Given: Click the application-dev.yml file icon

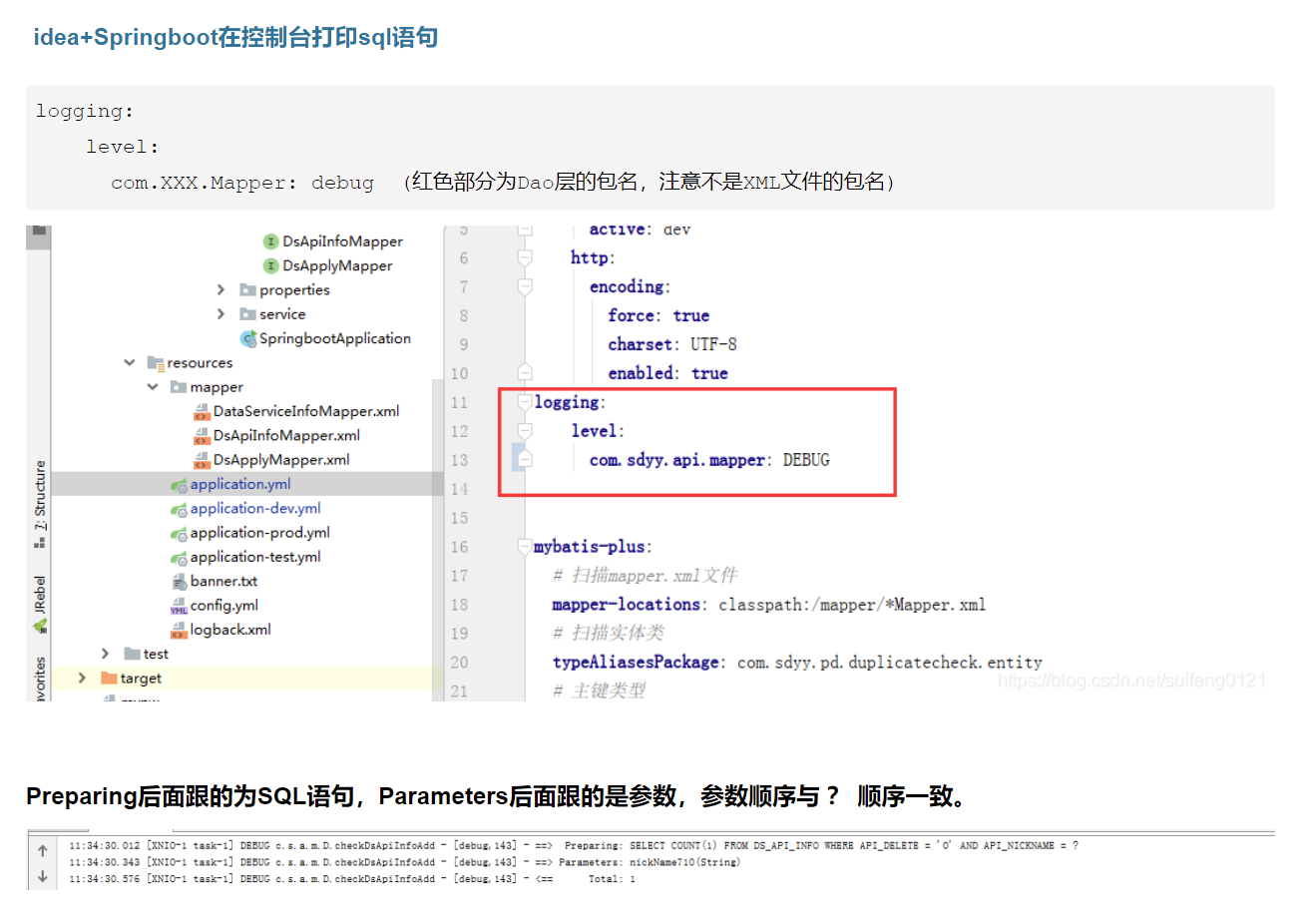Looking at the screenshot, I should pos(179,509).
